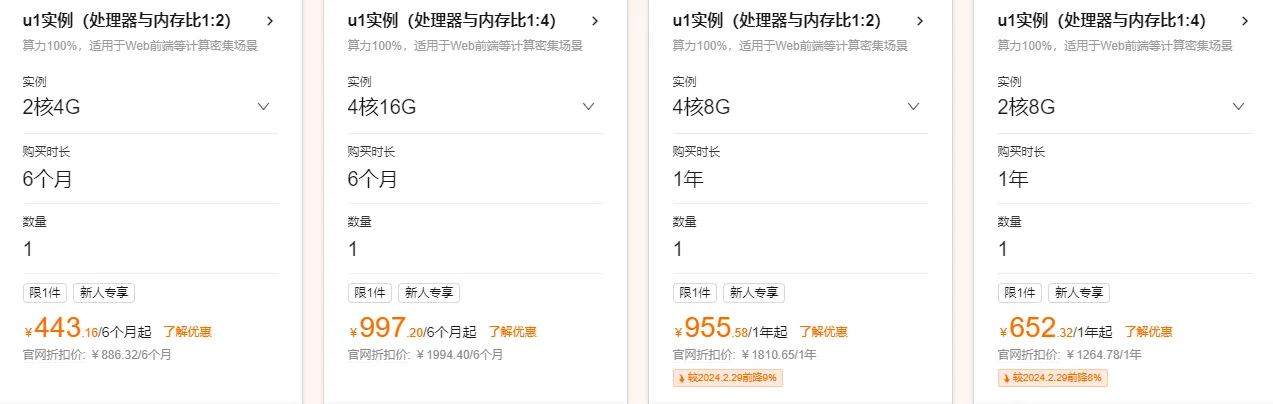Click the 新人专享 tag on the 4核16G card
1273x404 pixels.
coord(429,293)
